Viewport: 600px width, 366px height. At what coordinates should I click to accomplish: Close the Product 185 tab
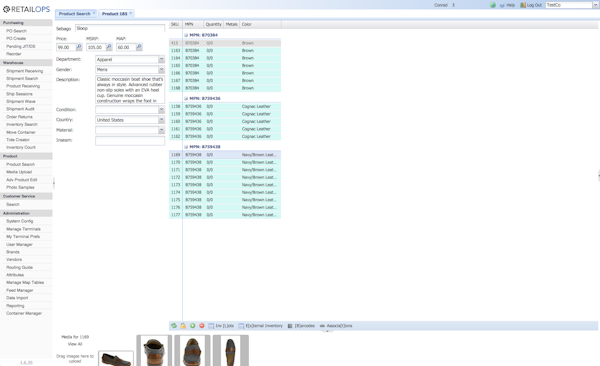130,13
